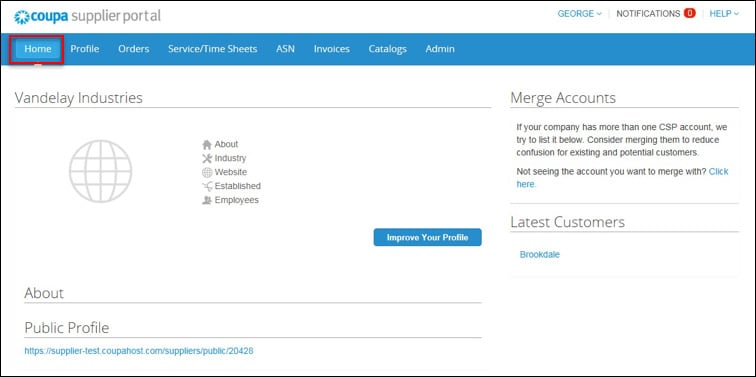The width and height of the screenshot is (756, 377).
Task: Select the ASN tab
Action: (x=285, y=49)
